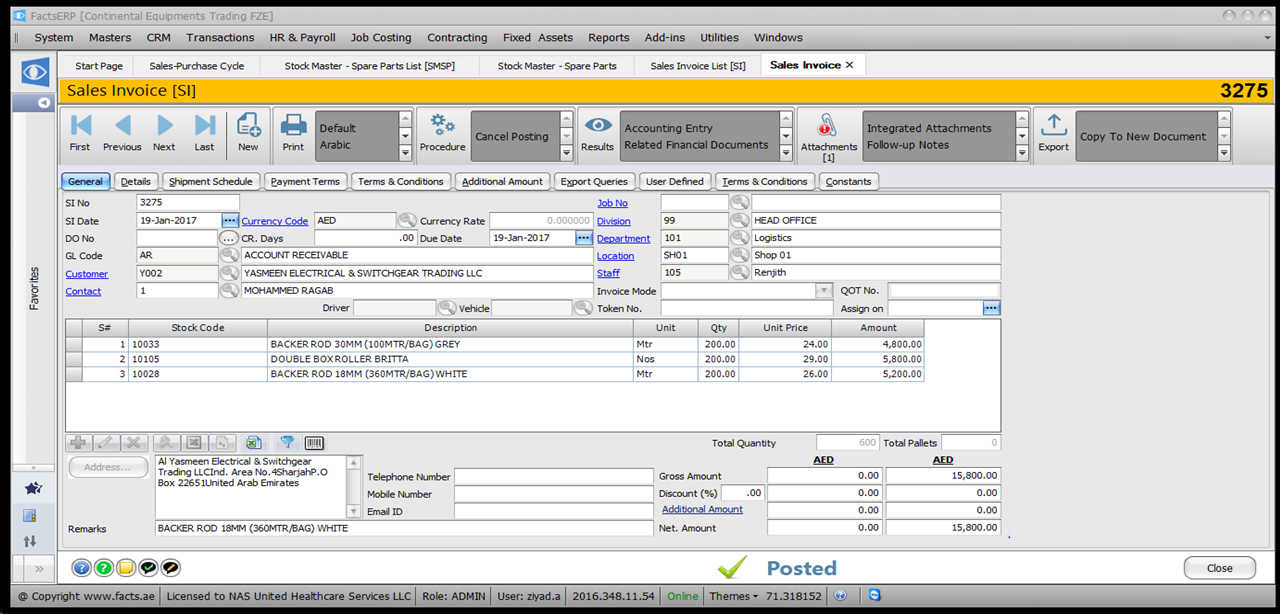Open Assign on date picker
This screenshot has width=1280, height=614.
[x=991, y=308]
